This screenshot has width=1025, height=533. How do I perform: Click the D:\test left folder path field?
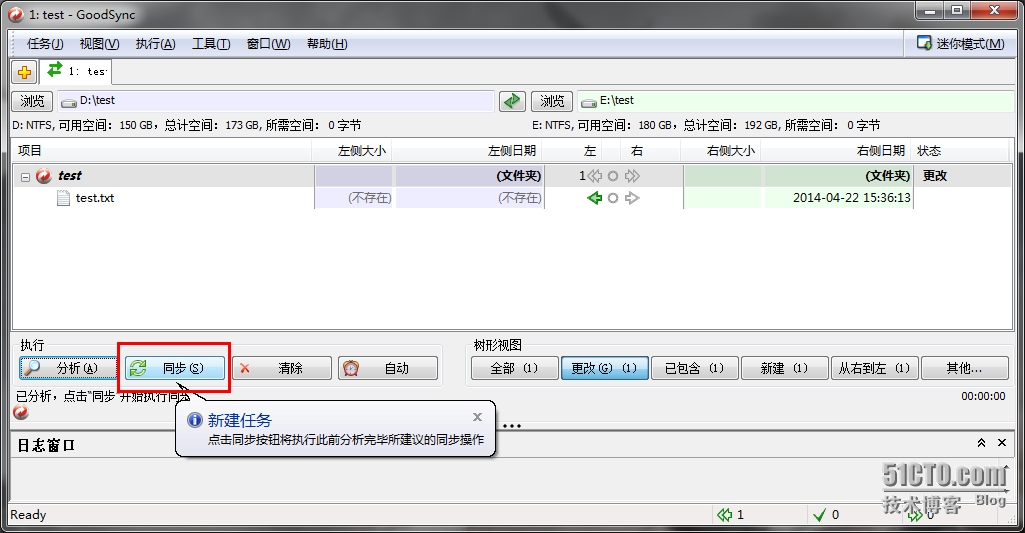275,101
